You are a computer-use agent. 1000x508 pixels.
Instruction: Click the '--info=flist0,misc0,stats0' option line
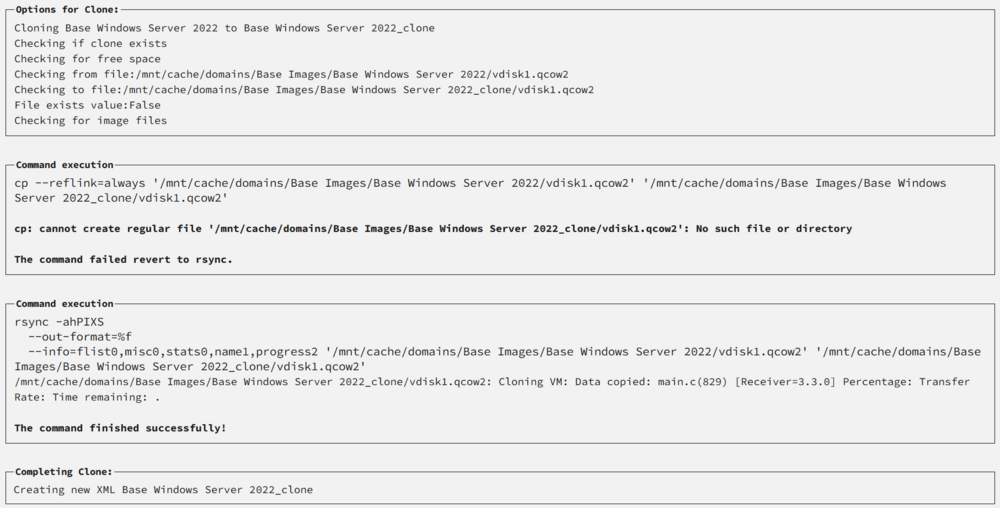click(x=497, y=359)
